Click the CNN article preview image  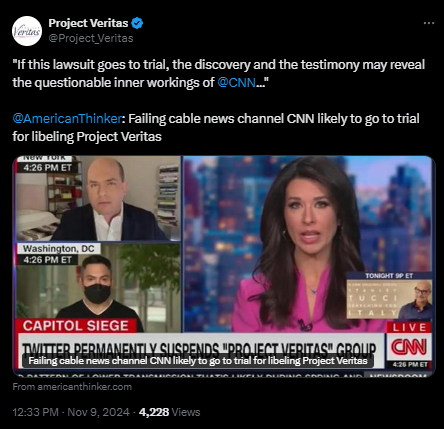(x=224, y=266)
